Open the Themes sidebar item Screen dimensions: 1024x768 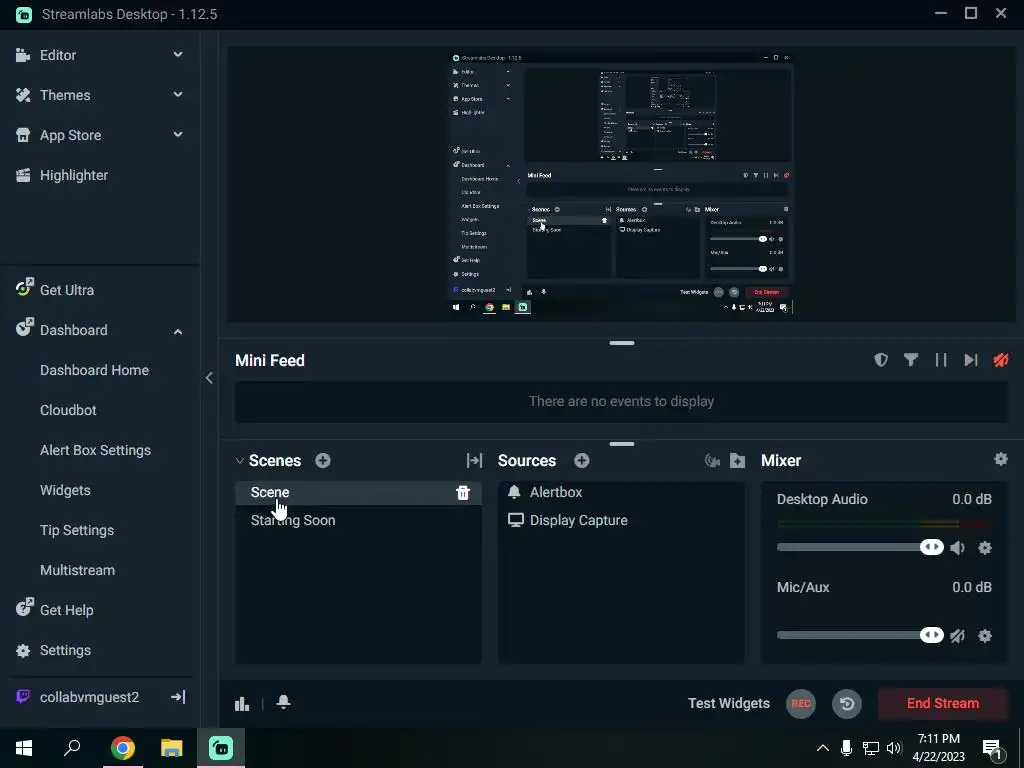click(65, 95)
